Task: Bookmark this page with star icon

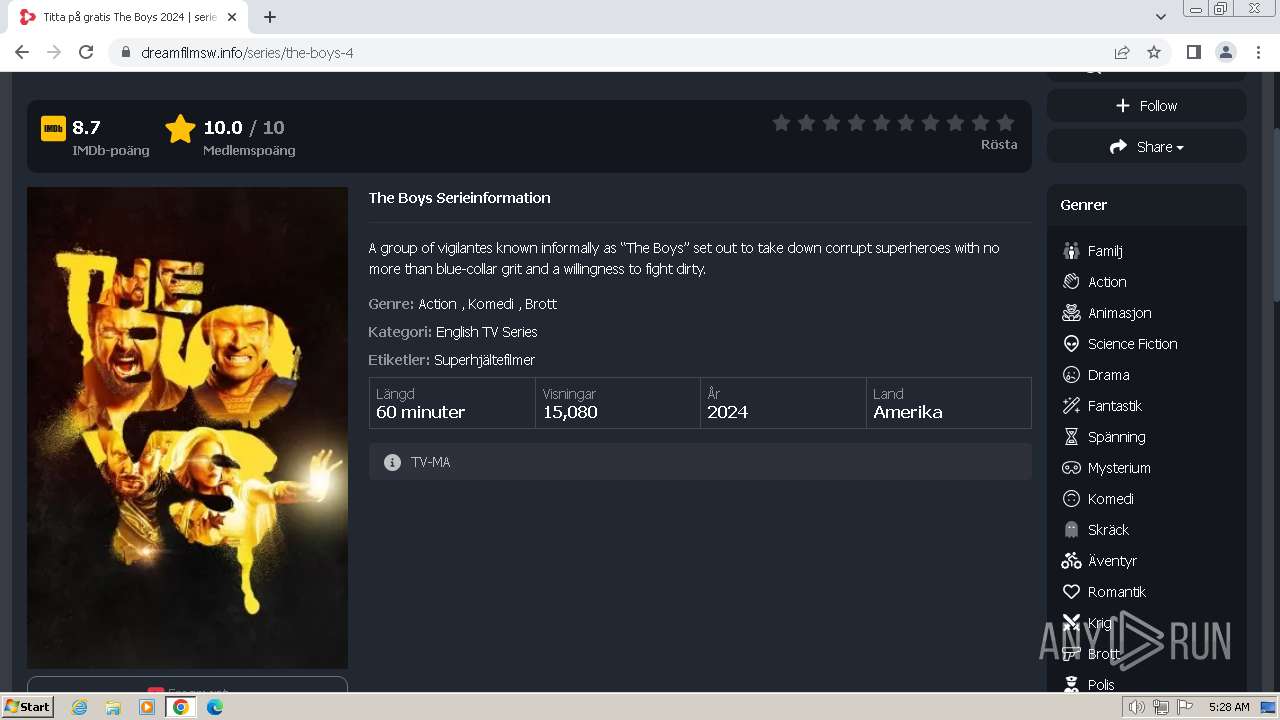Action: (x=1154, y=52)
